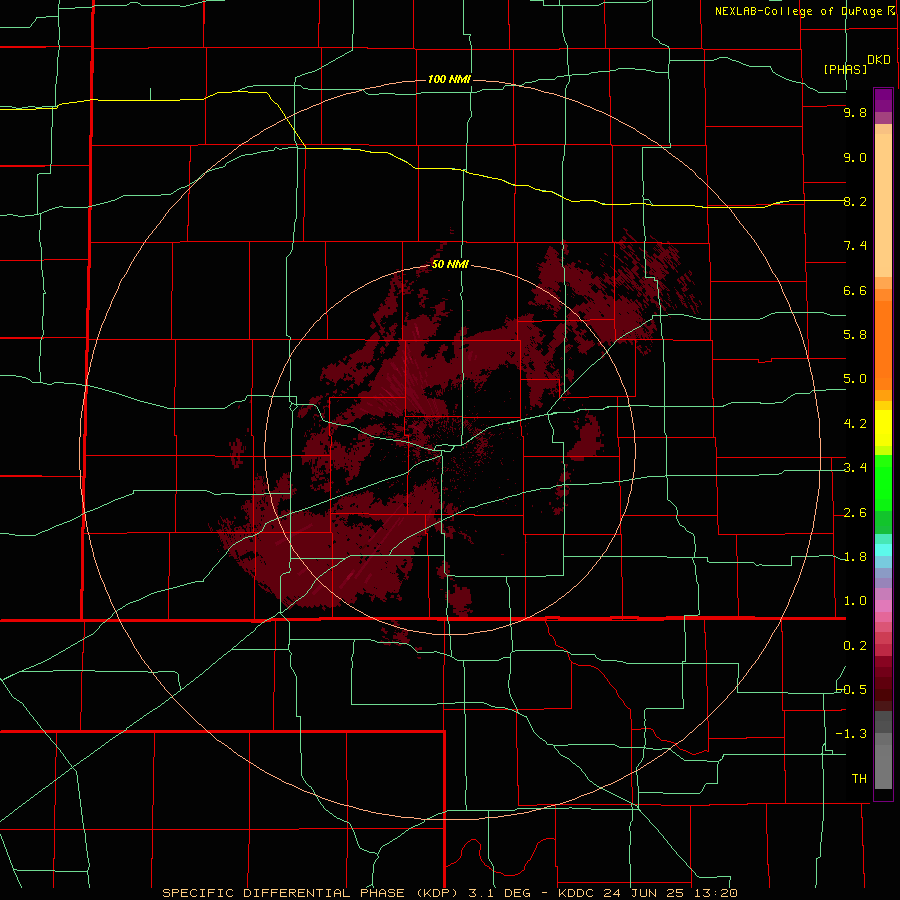The image size is (900, 900).
Task: Click the cyan segment of the color bar
Action: point(883,550)
